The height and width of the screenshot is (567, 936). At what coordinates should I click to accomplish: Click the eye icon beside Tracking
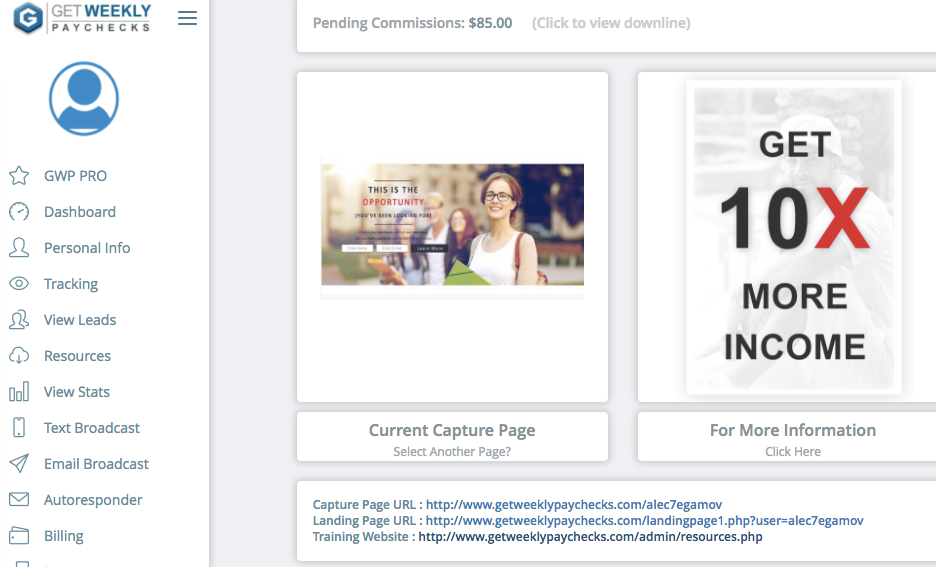click(19, 284)
